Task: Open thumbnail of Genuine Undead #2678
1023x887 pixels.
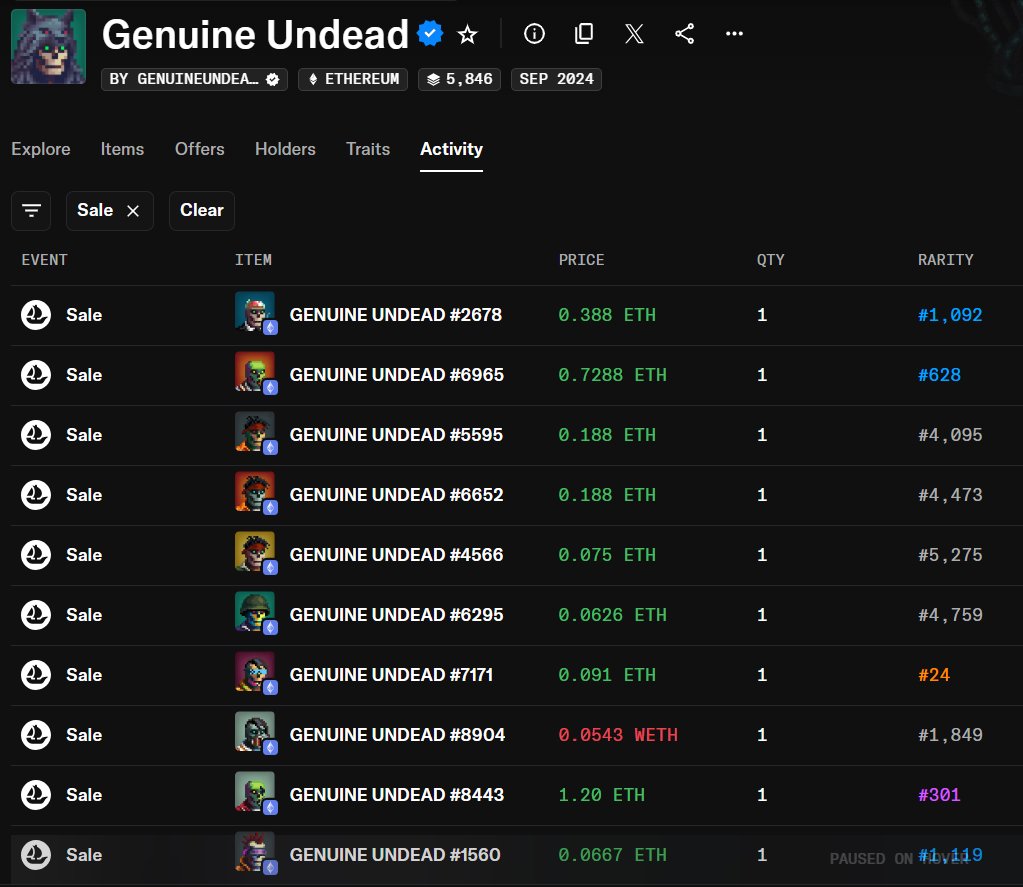Action: pyautogui.click(x=255, y=312)
